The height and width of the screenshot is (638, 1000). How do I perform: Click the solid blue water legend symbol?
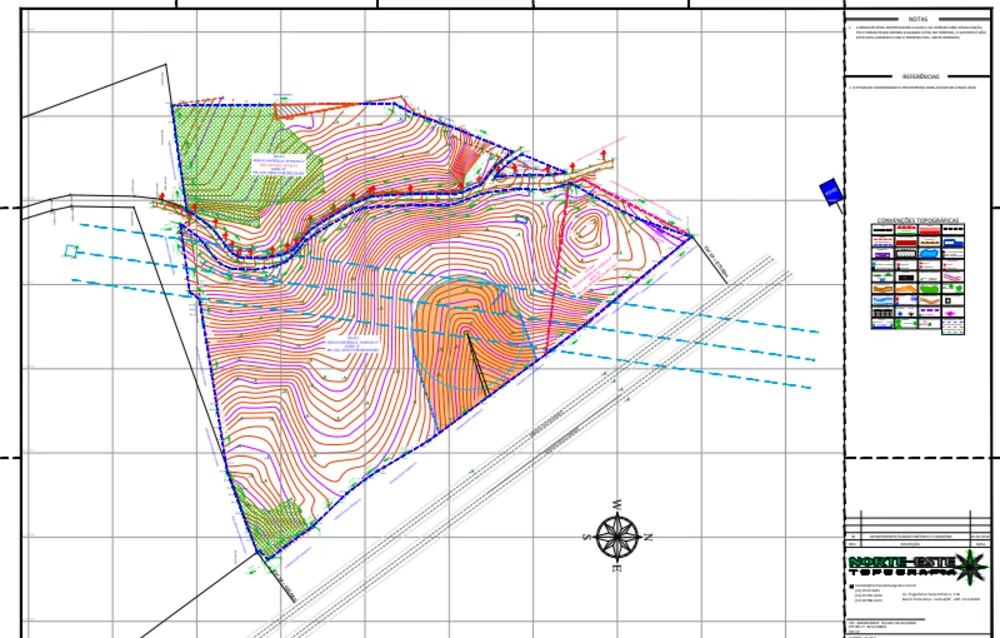[x=929, y=253]
